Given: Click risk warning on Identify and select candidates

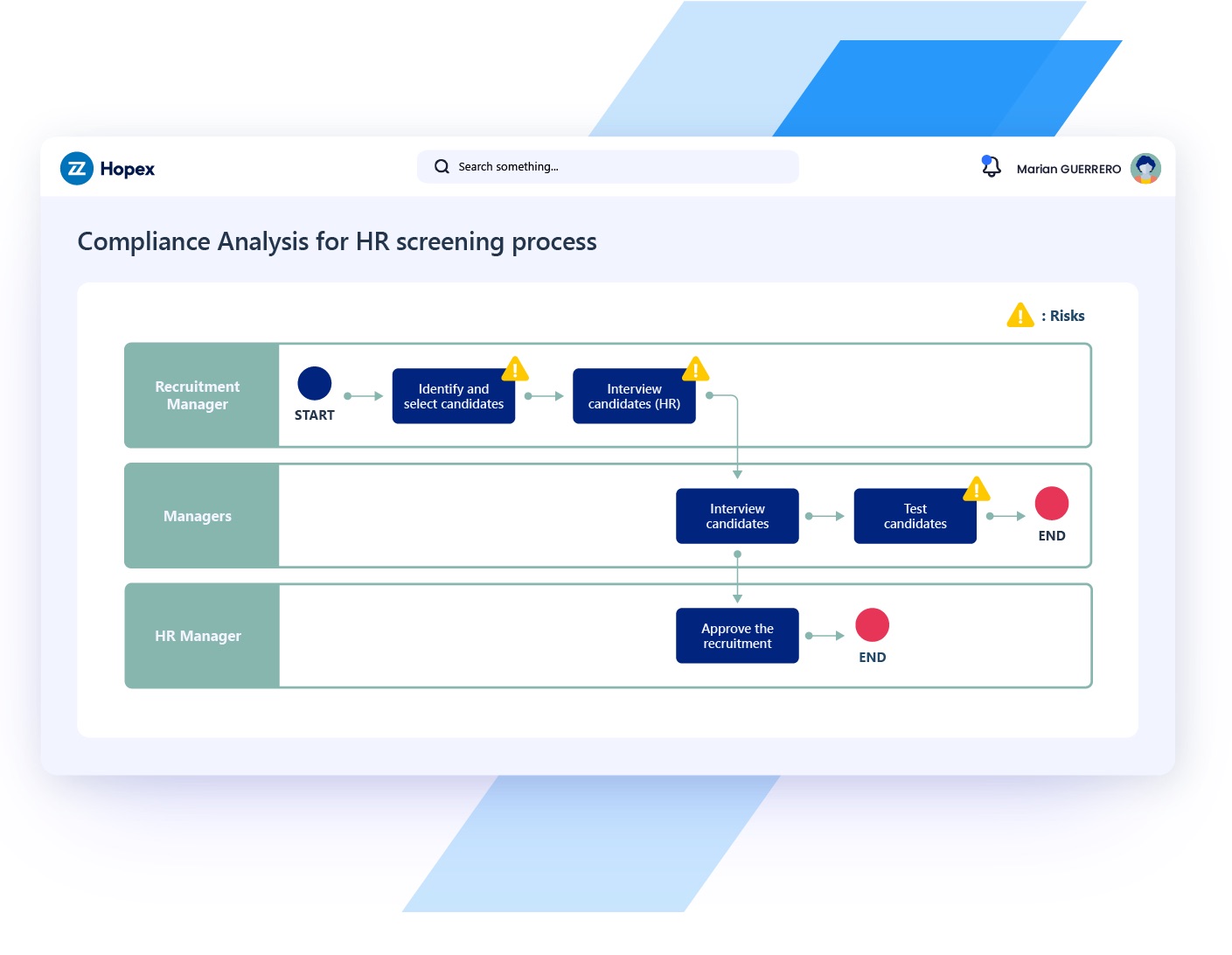Looking at the screenshot, I should 515,369.
